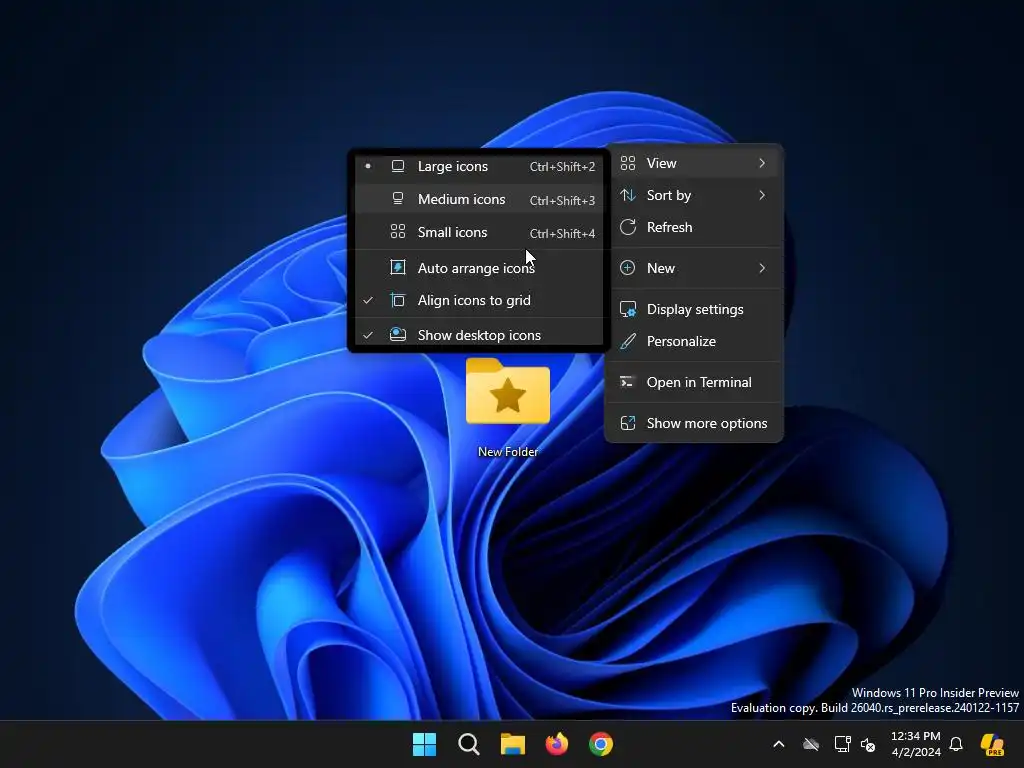Image resolution: width=1024 pixels, height=768 pixels.
Task: Enable Auto arrange icons
Action: click(x=478, y=268)
